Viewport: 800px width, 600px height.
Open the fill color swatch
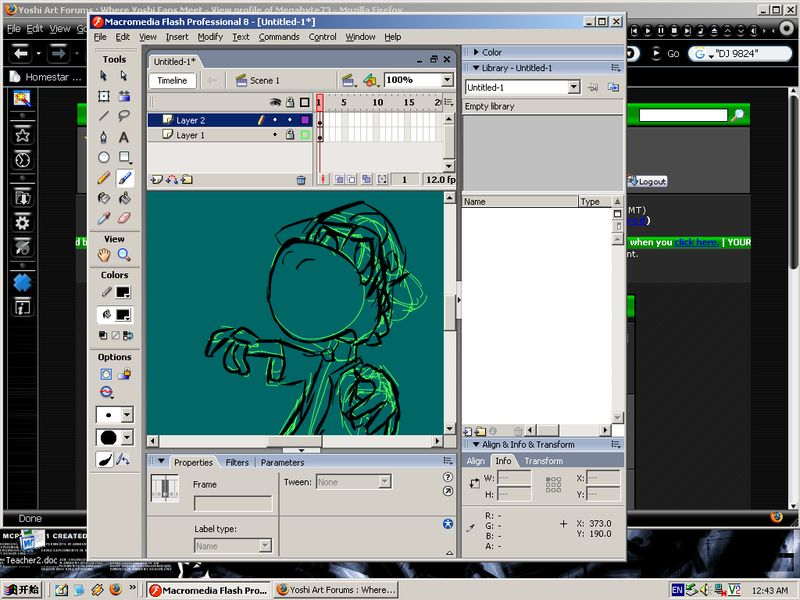tap(123, 314)
